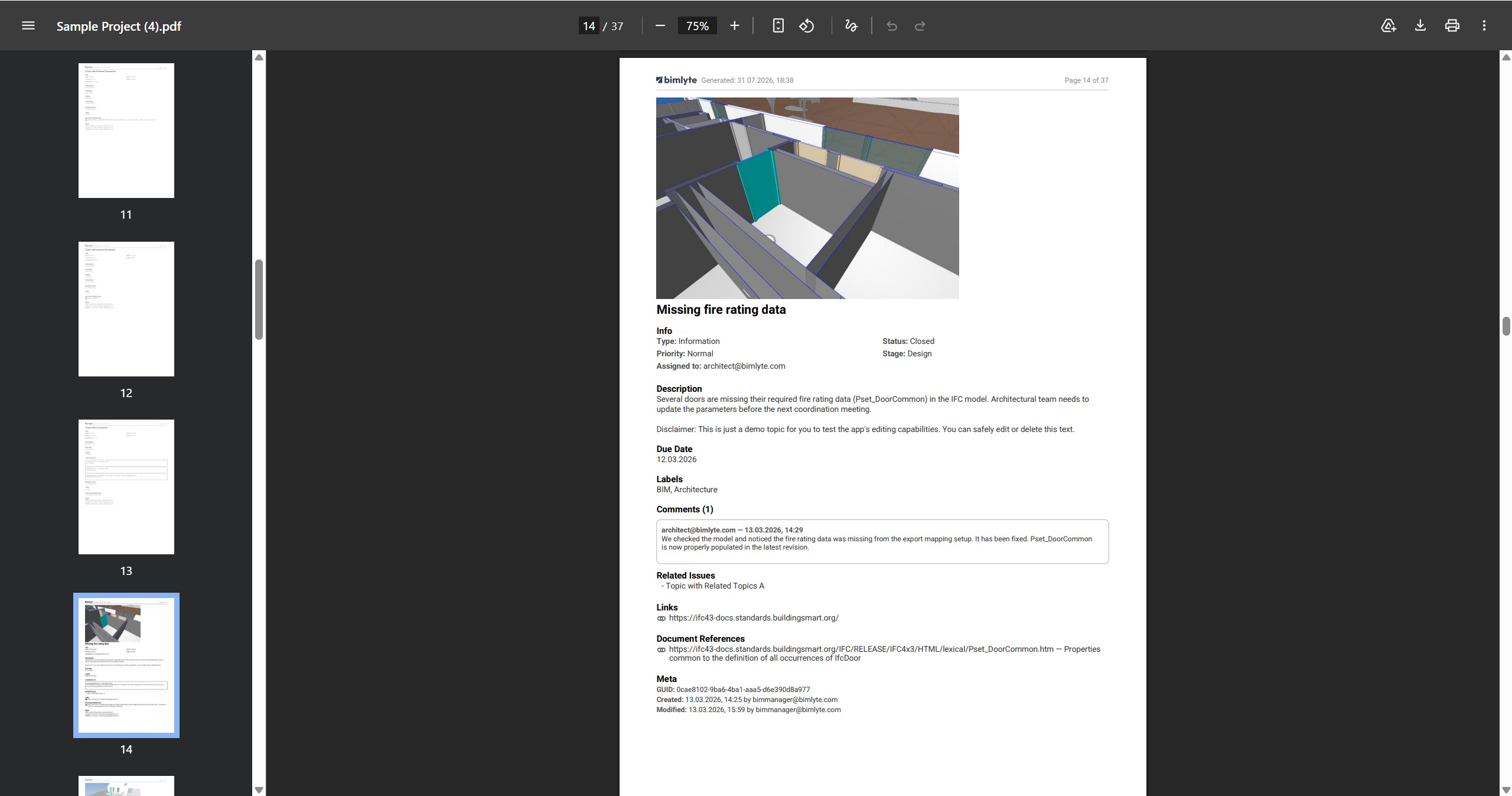The height and width of the screenshot is (796, 1512).
Task: Rotate the document counterclockwise
Action: point(807,25)
